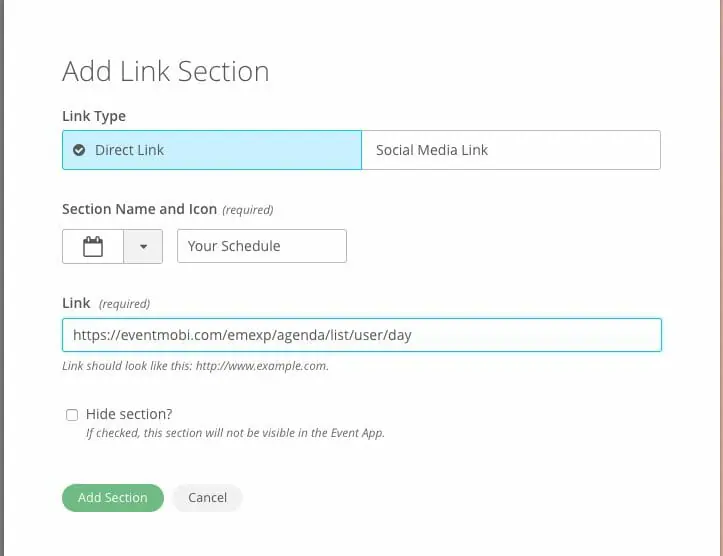Click the Event App visibility help text
The height and width of the screenshot is (556, 723).
pos(234,433)
